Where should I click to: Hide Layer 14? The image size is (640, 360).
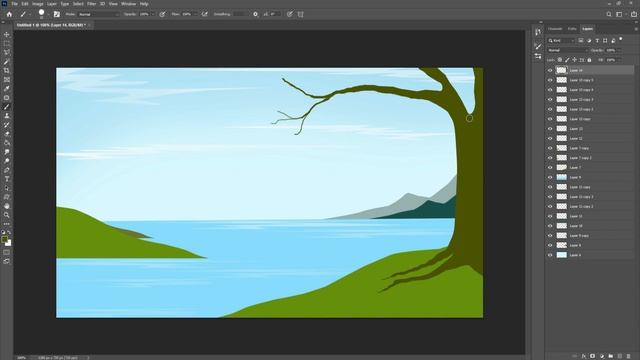[550, 71]
